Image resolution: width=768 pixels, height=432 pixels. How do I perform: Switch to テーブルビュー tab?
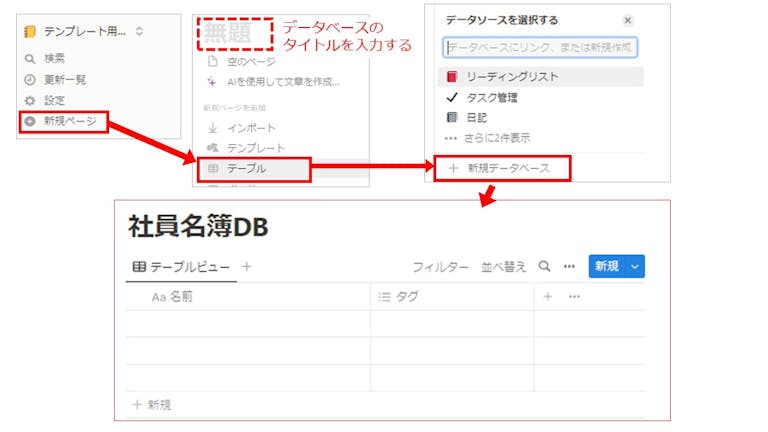pyautogui.click(x=181, y=267)
